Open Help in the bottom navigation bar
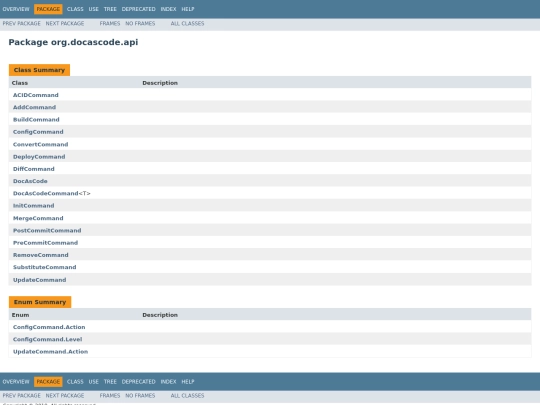The image size is (540, 405). (x=188, y=382)
